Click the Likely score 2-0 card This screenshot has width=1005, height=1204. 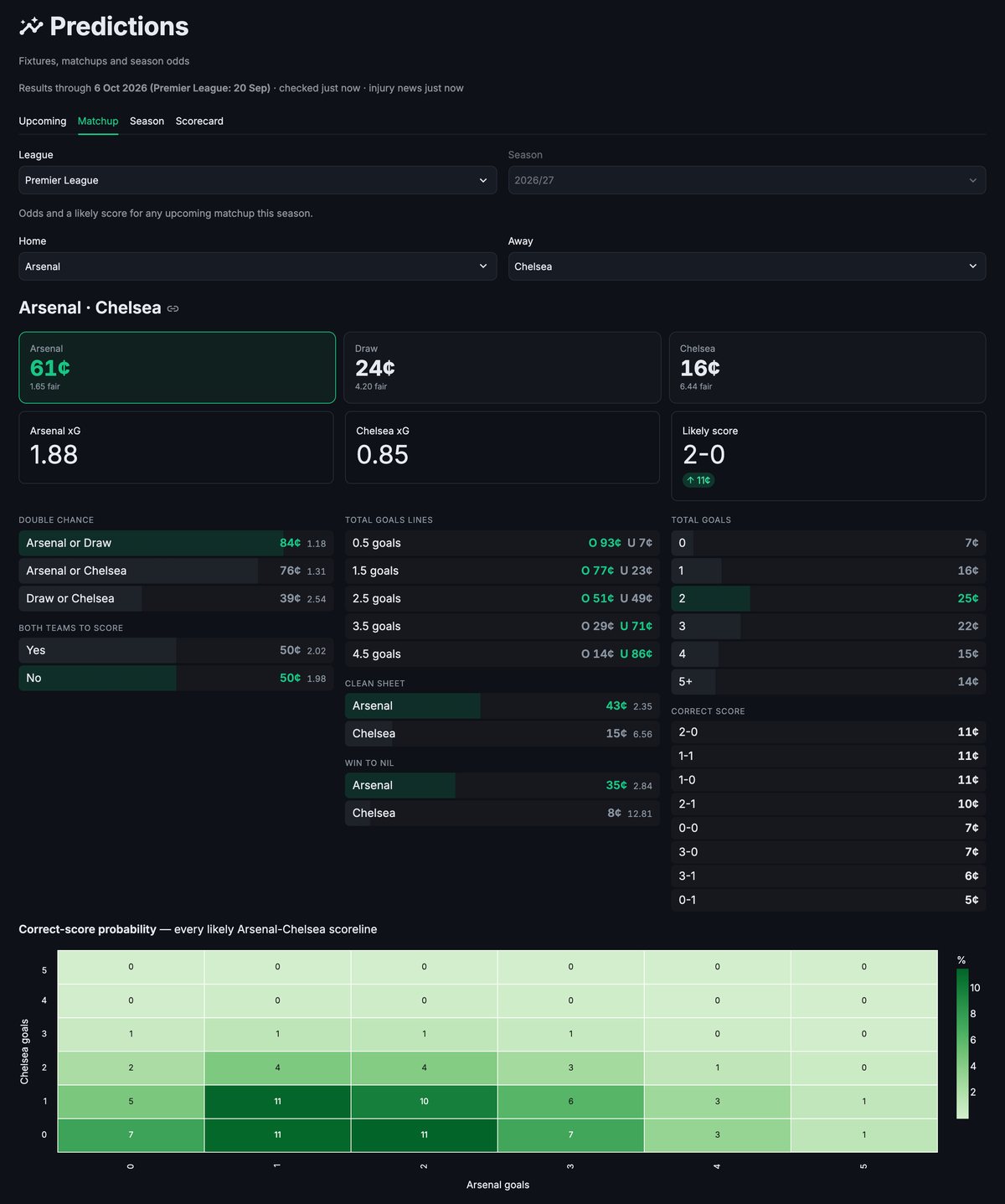pyautogui.click(x=828, y=456)
